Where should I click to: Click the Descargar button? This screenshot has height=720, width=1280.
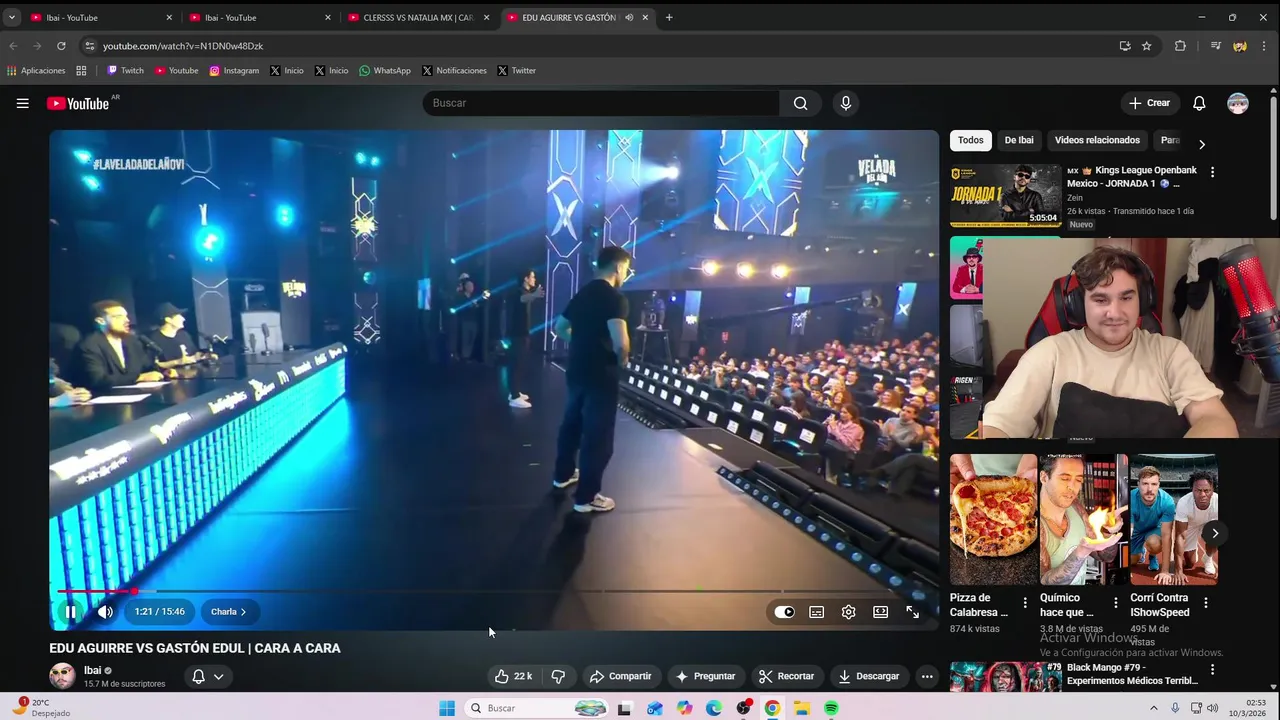click(x=868, y=676)
